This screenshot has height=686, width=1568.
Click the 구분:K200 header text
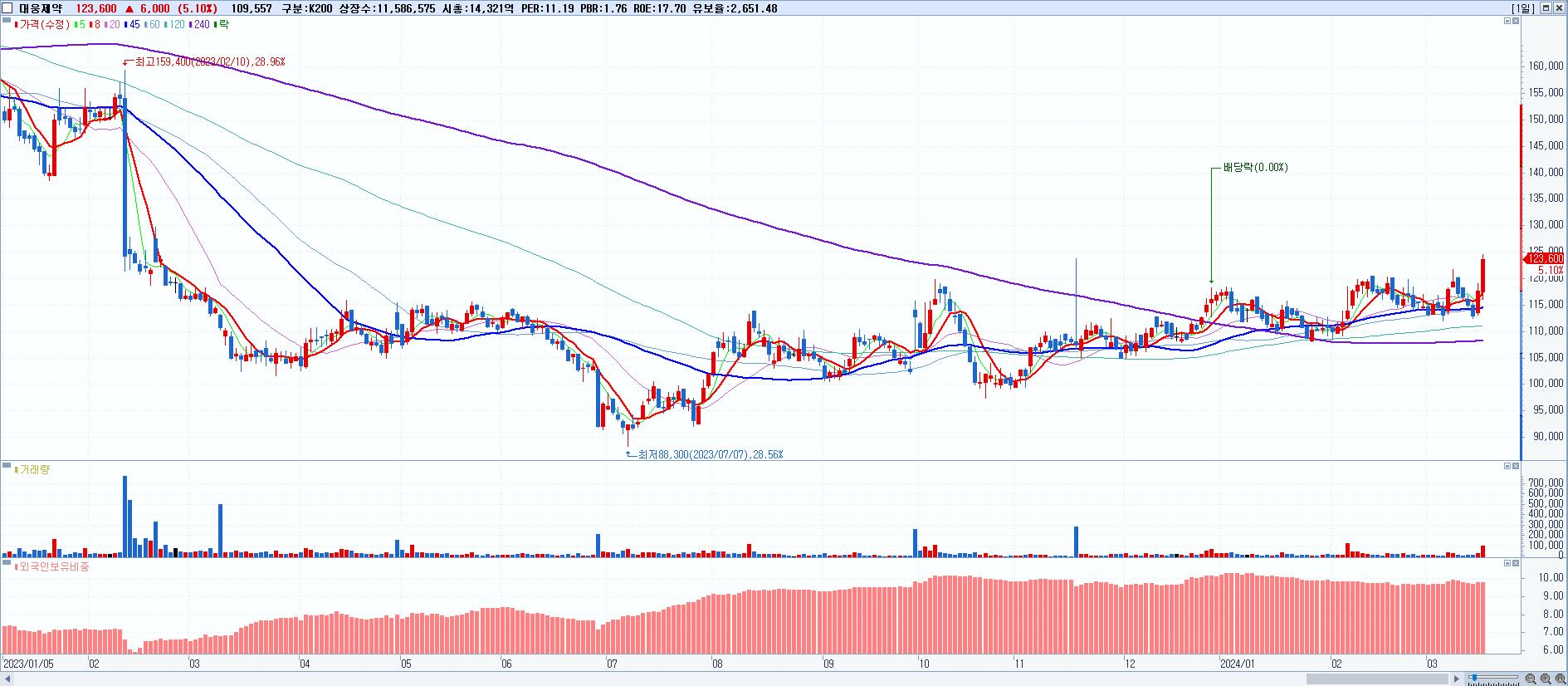point(305,8)
